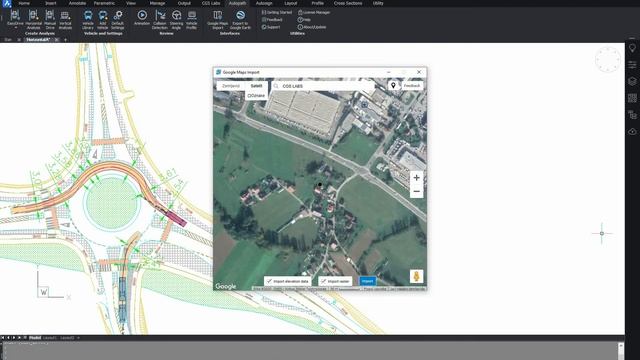640x360 pixels.
Task: Click the application logo menu button
Action: click(x=7, y=3)
